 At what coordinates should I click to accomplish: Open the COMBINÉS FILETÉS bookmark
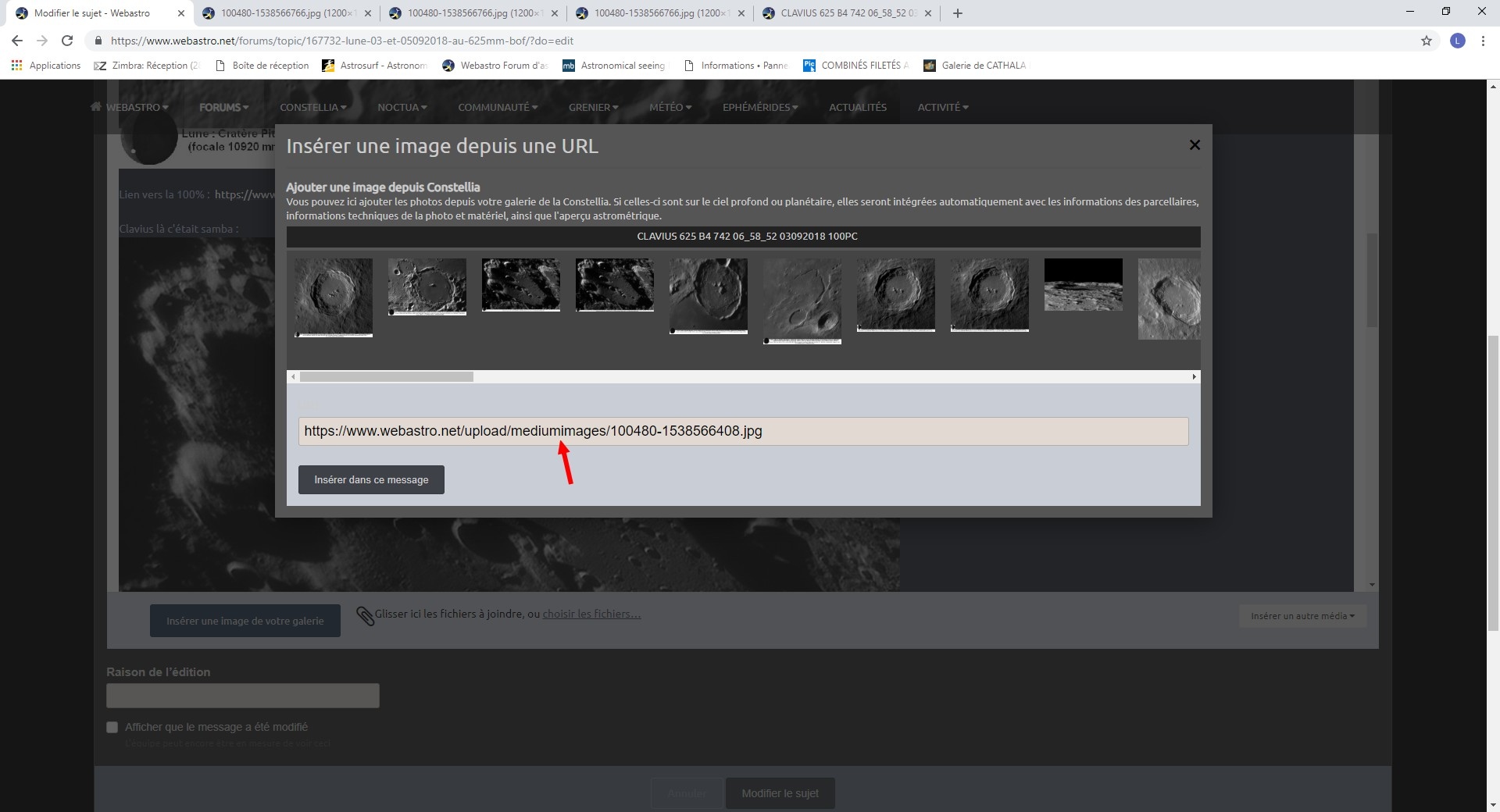point(856,66)
